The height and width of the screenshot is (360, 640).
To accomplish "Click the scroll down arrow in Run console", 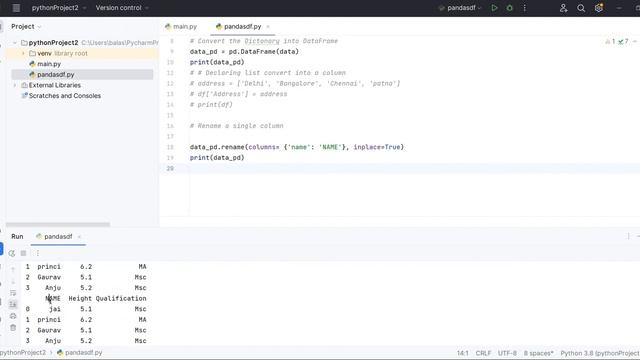I will [13, 281].
